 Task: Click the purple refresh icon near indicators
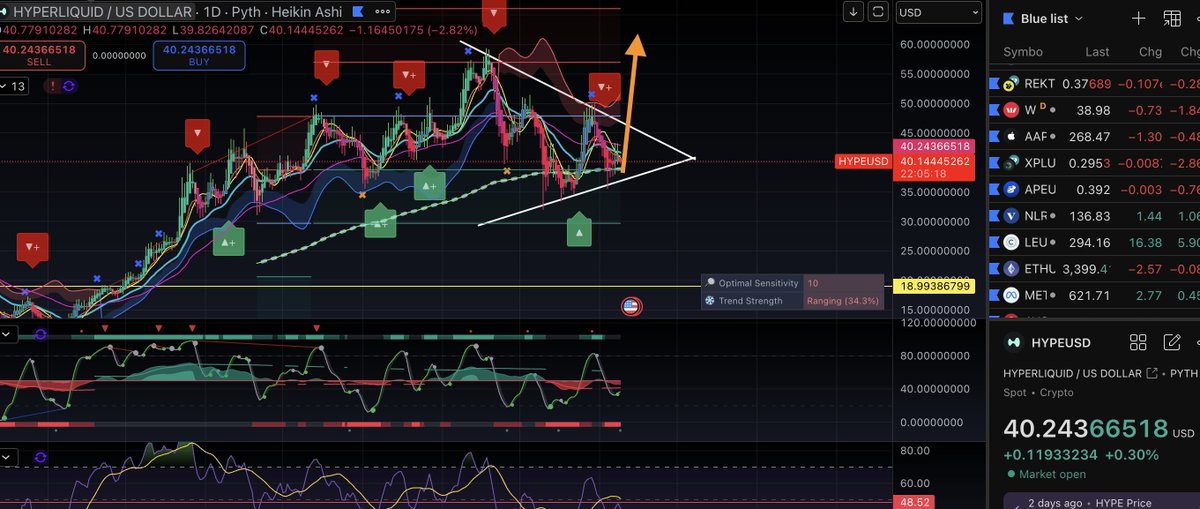[x=69, y=87]
